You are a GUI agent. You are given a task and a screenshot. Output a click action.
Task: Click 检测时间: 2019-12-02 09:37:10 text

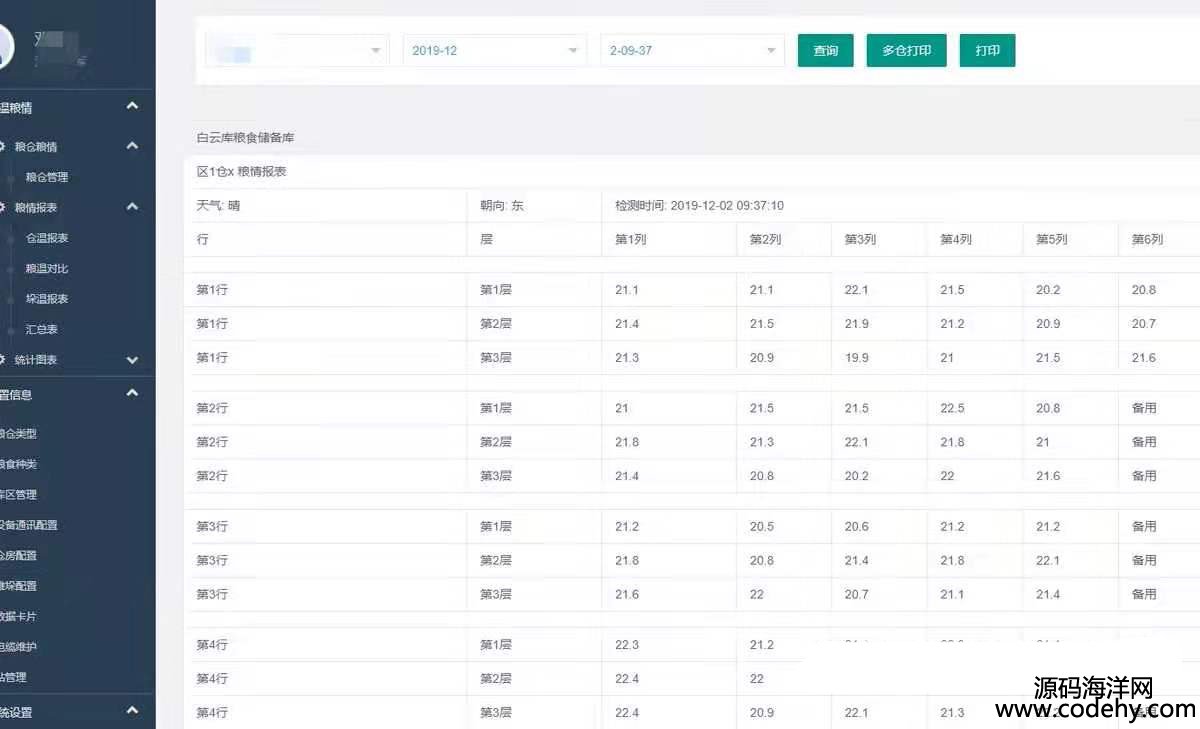[x=699, y=206]
